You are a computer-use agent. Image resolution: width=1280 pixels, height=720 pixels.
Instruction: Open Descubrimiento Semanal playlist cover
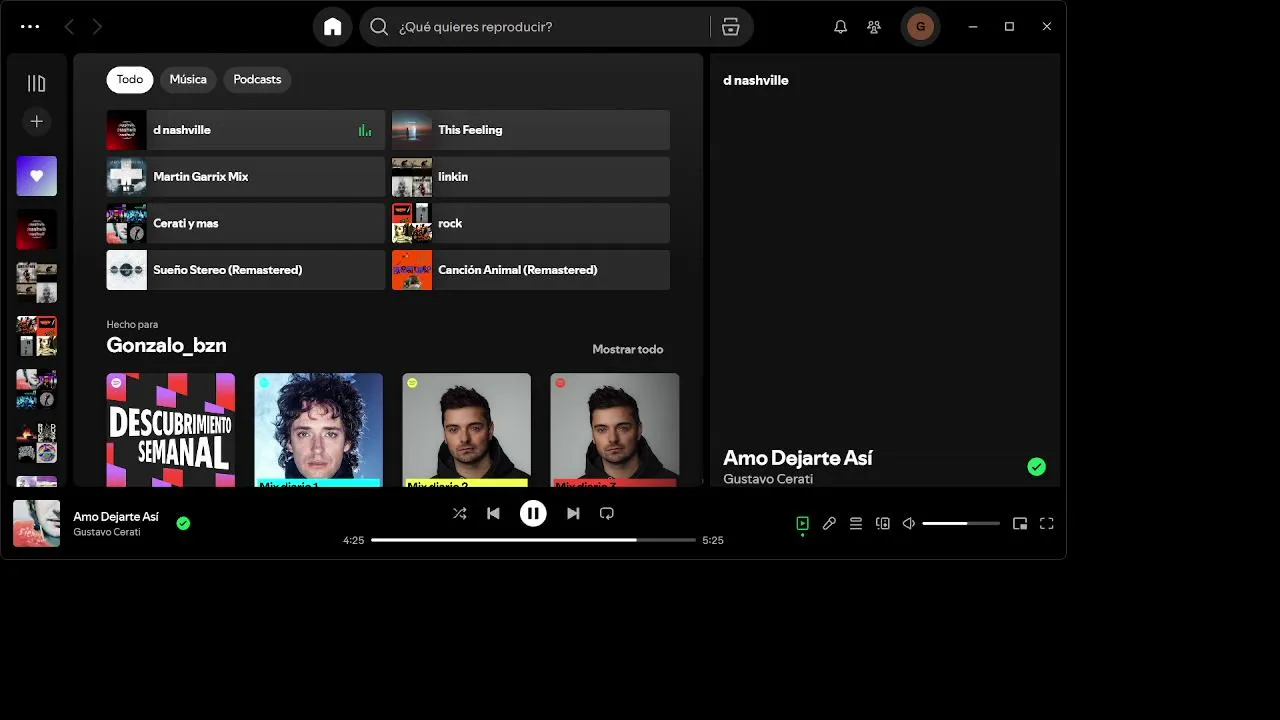[x=171, y=430]
